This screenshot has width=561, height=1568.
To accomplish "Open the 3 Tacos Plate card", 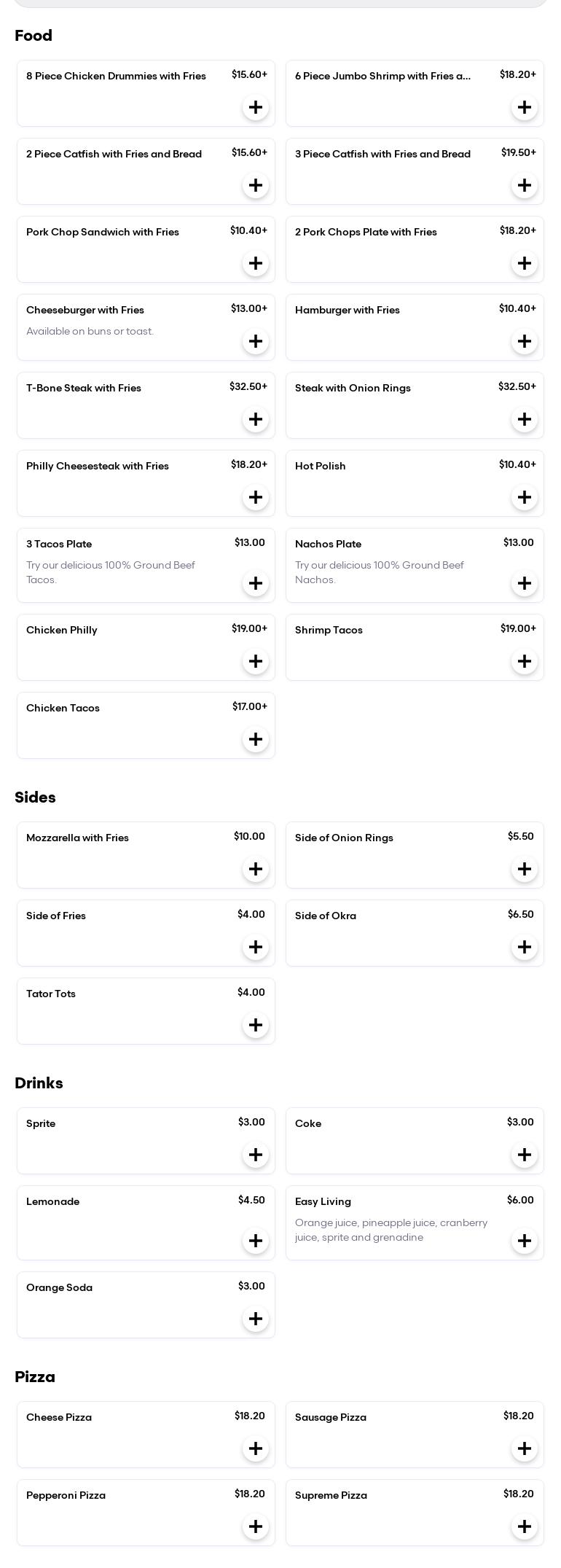I will pos(59,545).
